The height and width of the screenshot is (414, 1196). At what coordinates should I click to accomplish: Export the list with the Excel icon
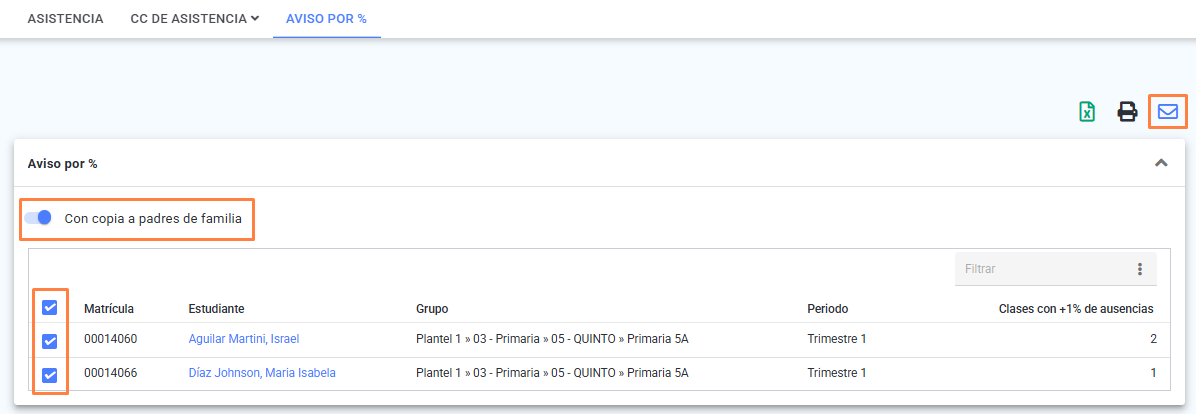(1087, 112)
